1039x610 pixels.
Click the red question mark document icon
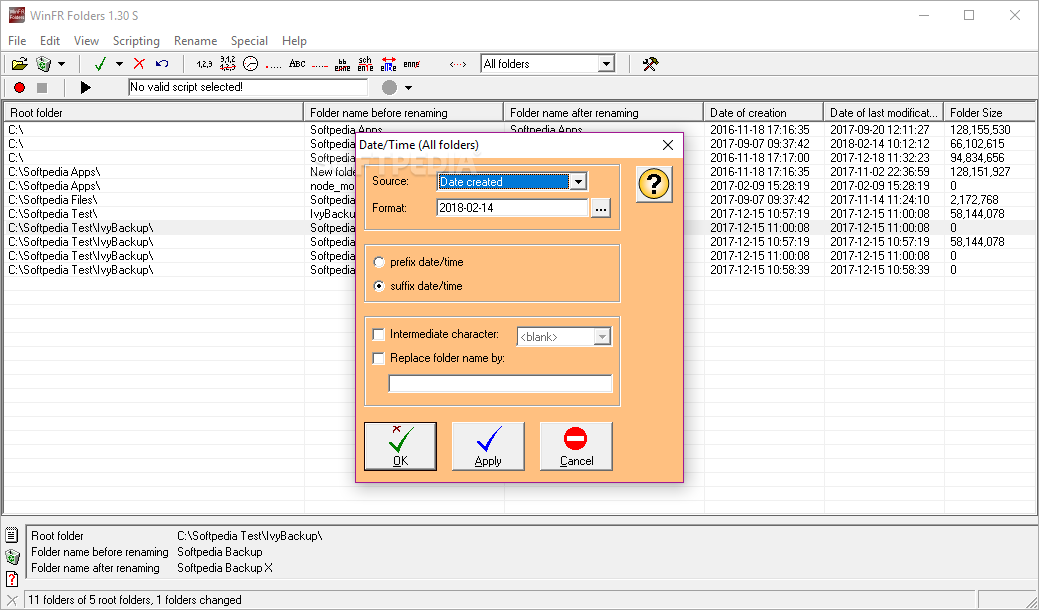point(12,578)
